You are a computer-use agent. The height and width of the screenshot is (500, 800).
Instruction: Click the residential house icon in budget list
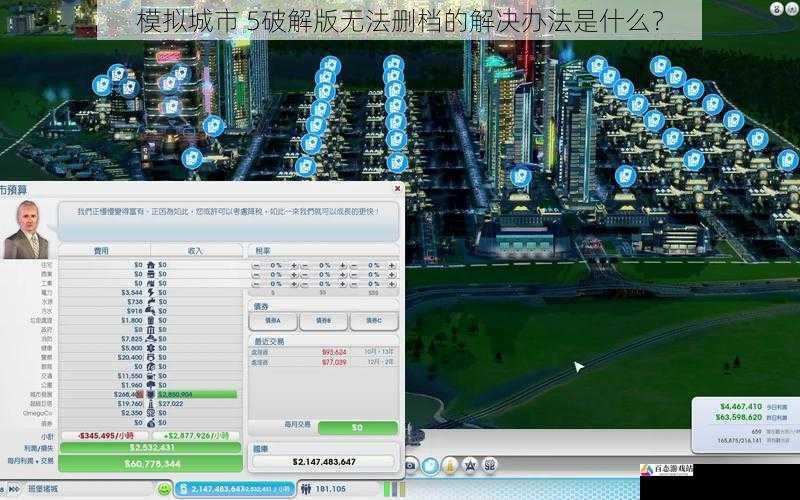click(x=151, y=265)
